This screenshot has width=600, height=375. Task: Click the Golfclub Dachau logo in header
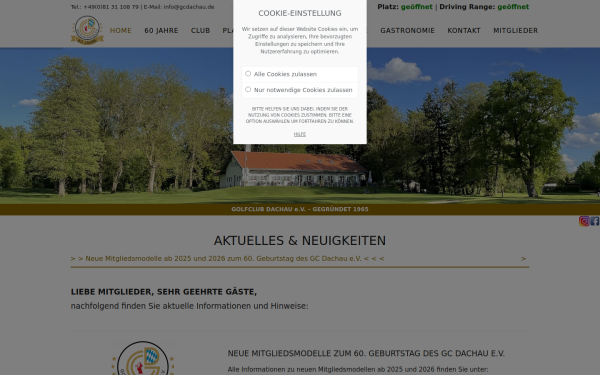tap(87, 30)
